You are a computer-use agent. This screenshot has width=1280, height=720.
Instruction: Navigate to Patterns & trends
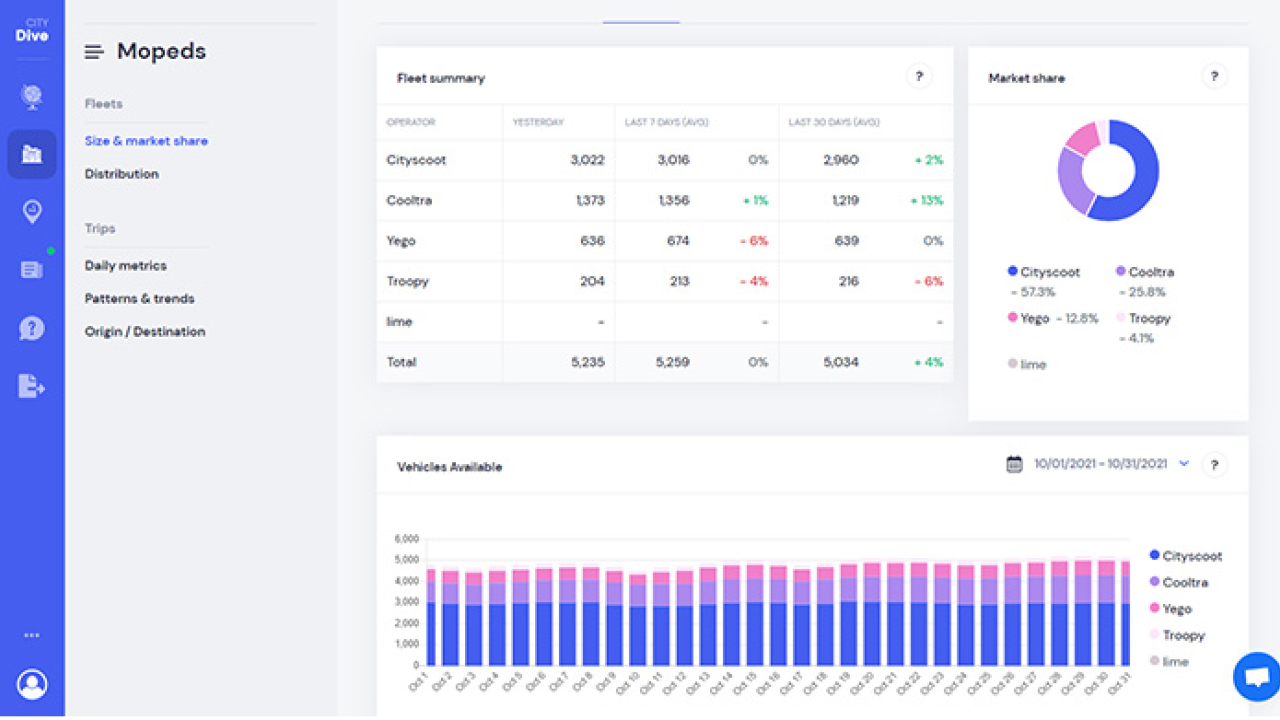[139, 299]
